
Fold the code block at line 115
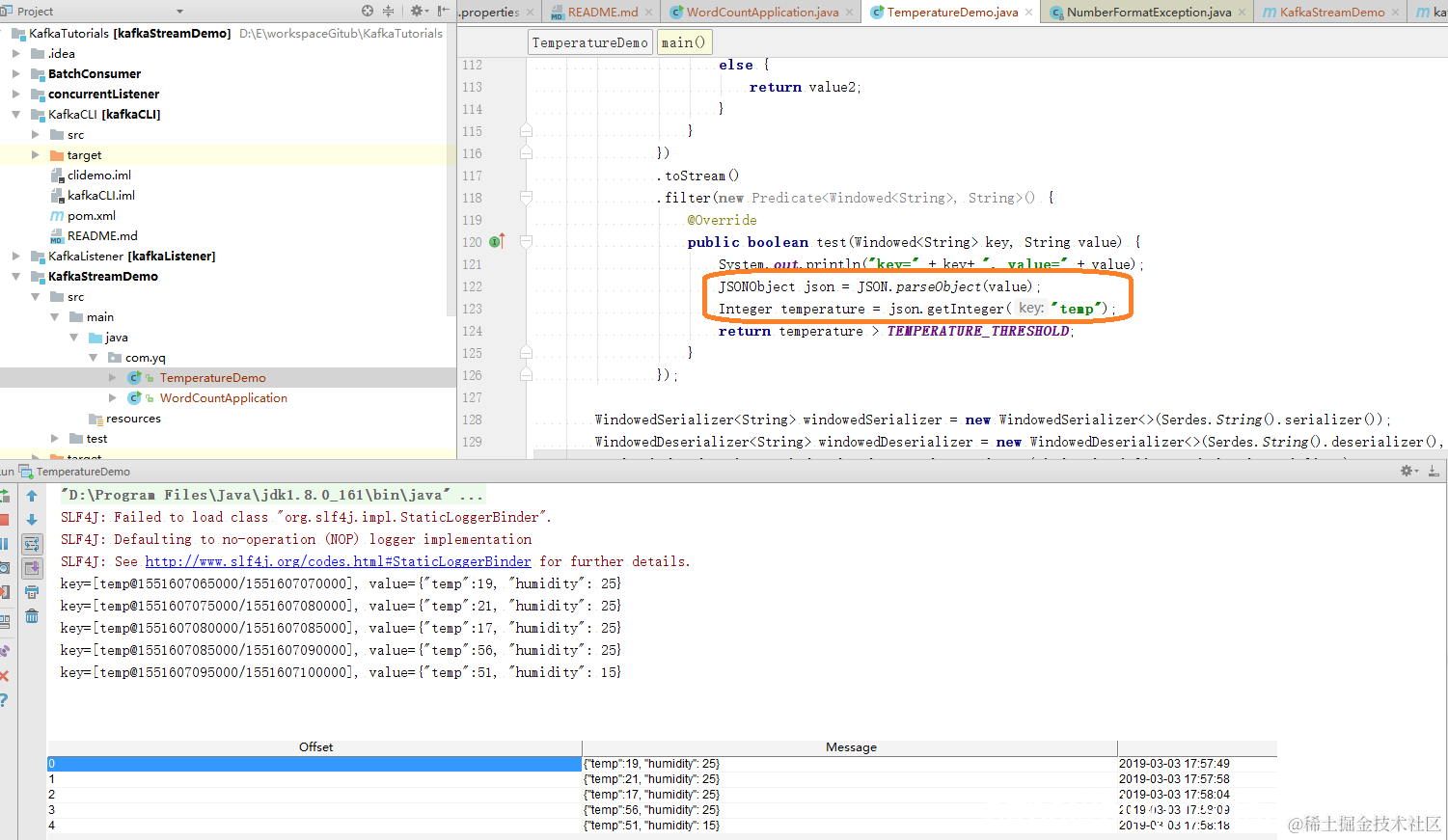point(526,131)
